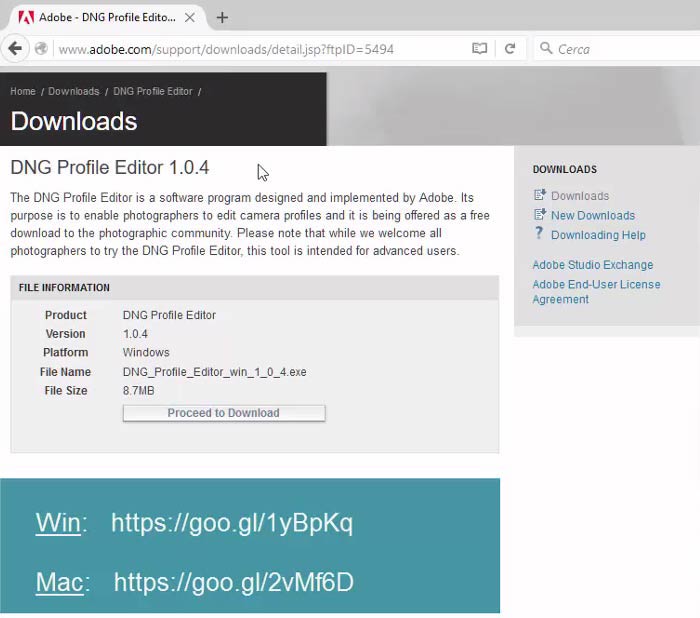Select the Adobe - DNG Profile Editor tab
Viewport: 700px width, 618px height.
tap(107, 17)
